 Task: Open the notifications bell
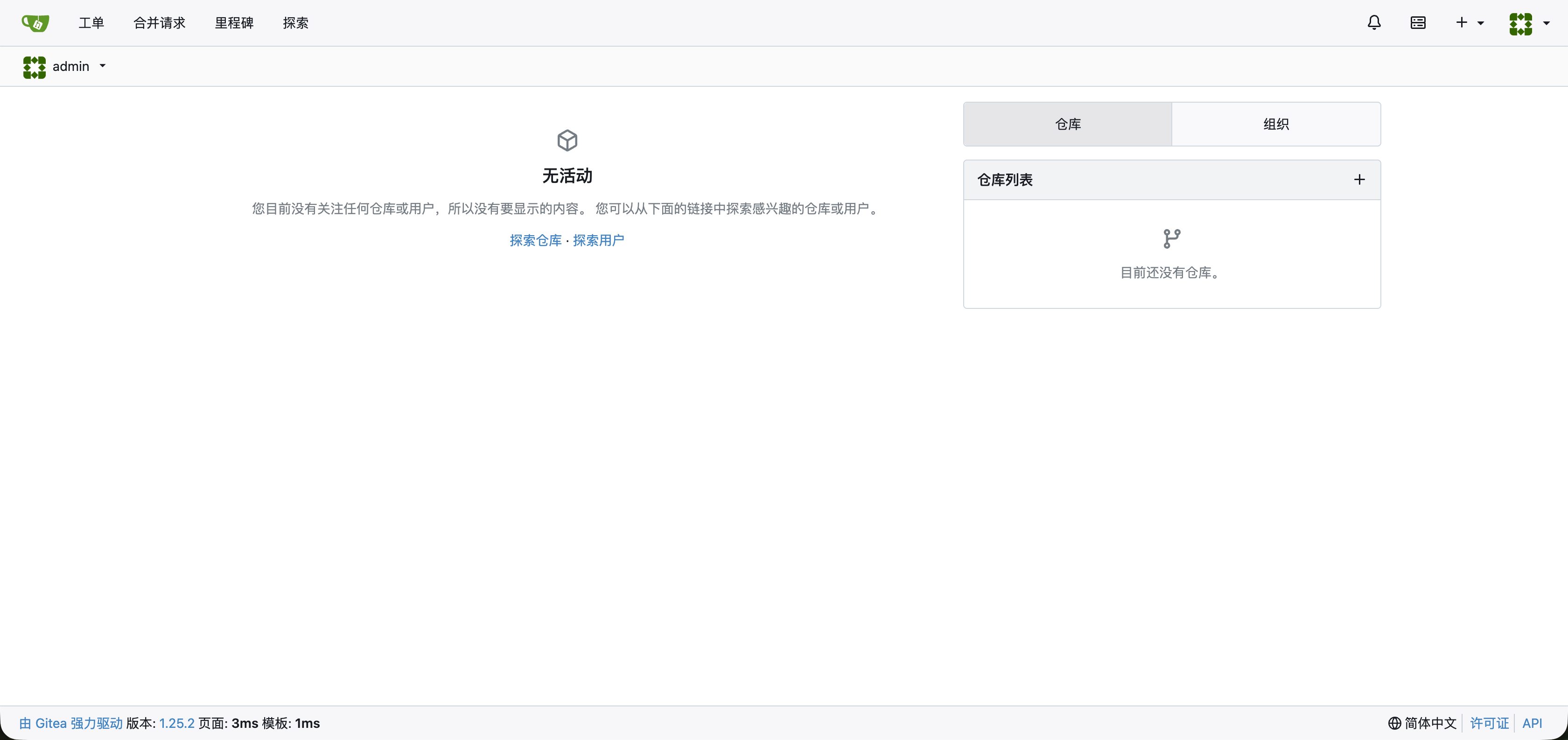(x=1374, y=22)
